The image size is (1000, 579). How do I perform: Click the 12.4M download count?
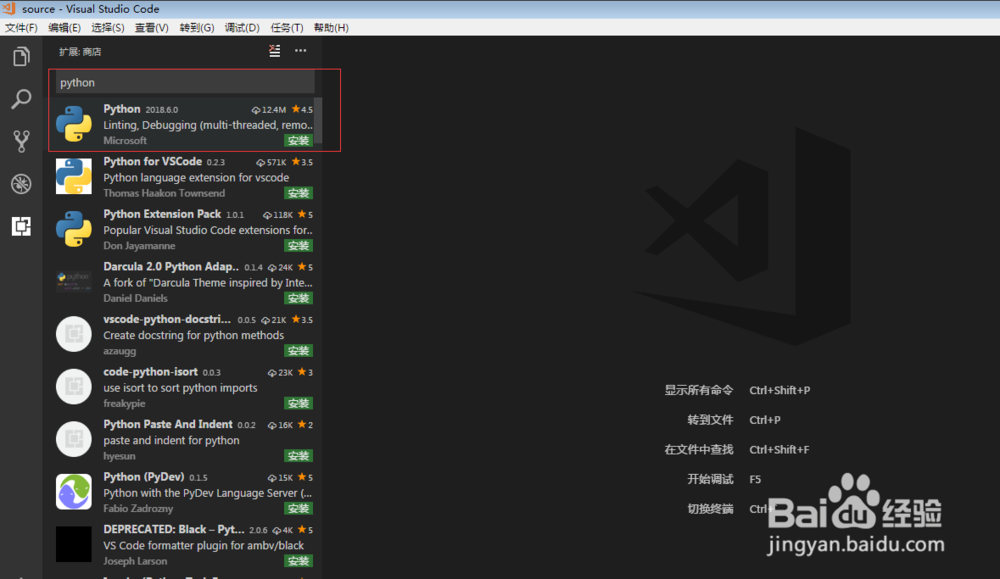269,110
